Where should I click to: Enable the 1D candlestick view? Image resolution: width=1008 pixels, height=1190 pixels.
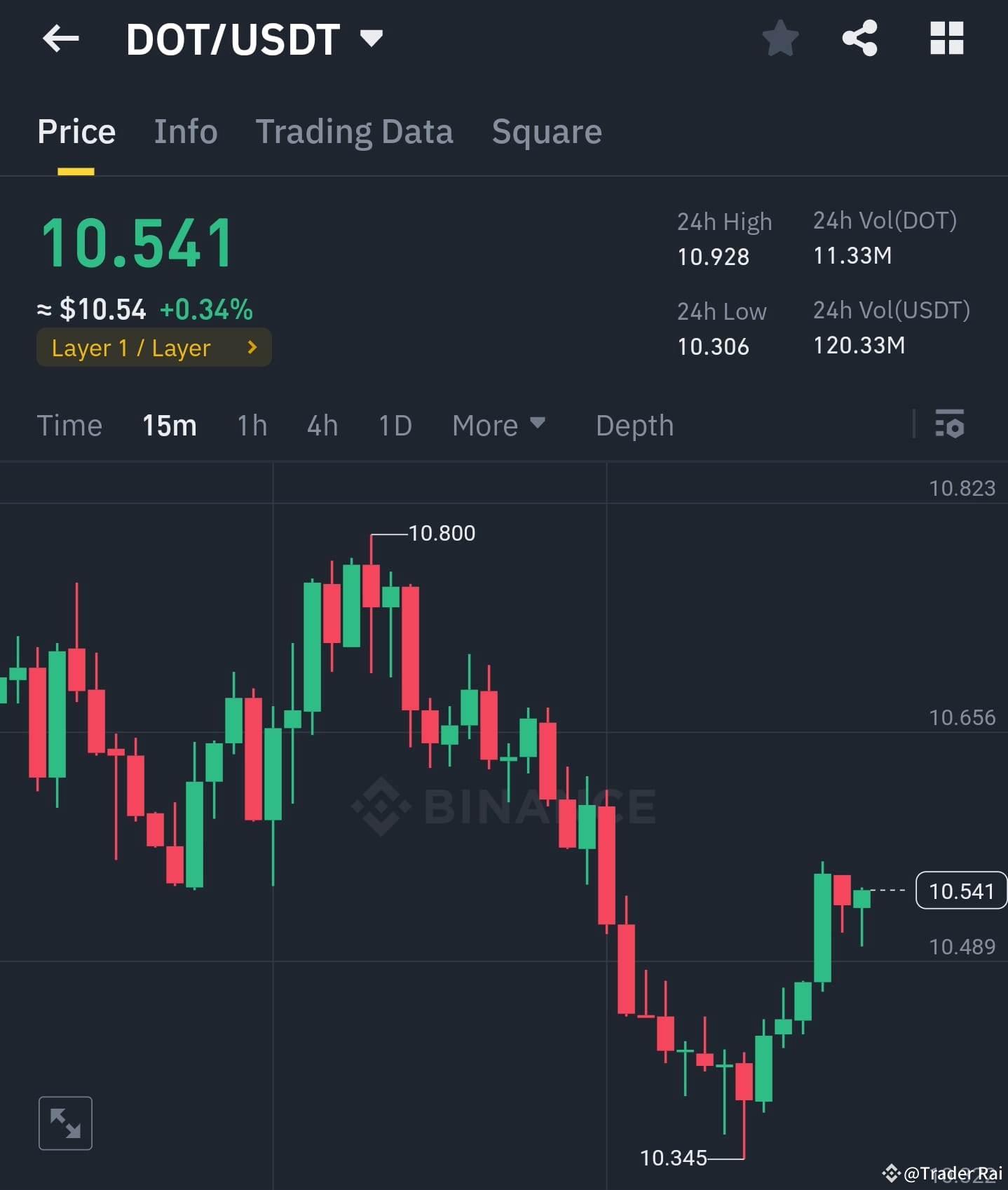pyautogui.click(x=394, y=425)
